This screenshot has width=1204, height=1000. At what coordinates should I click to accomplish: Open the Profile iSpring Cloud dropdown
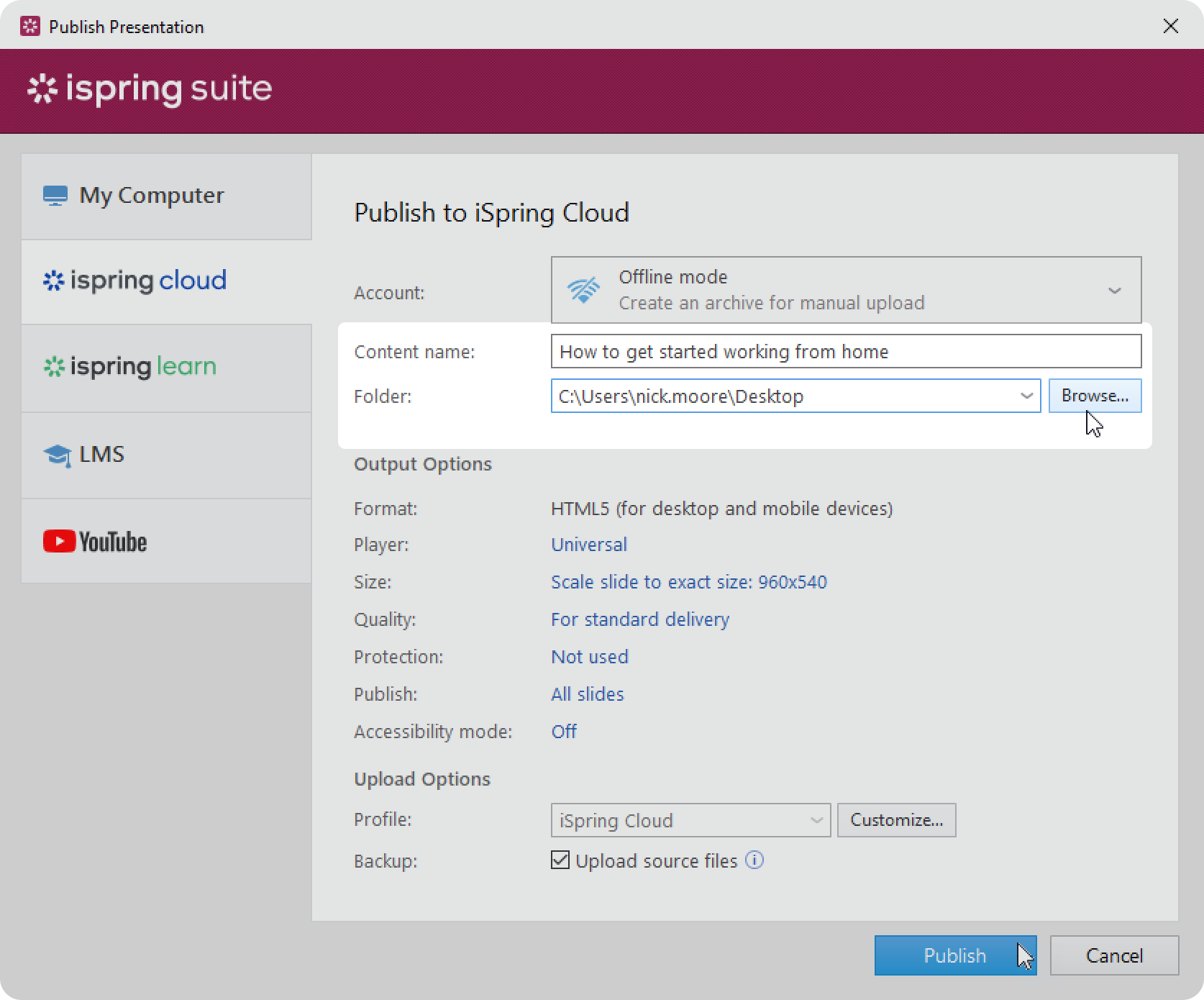[x=690, y=820]
